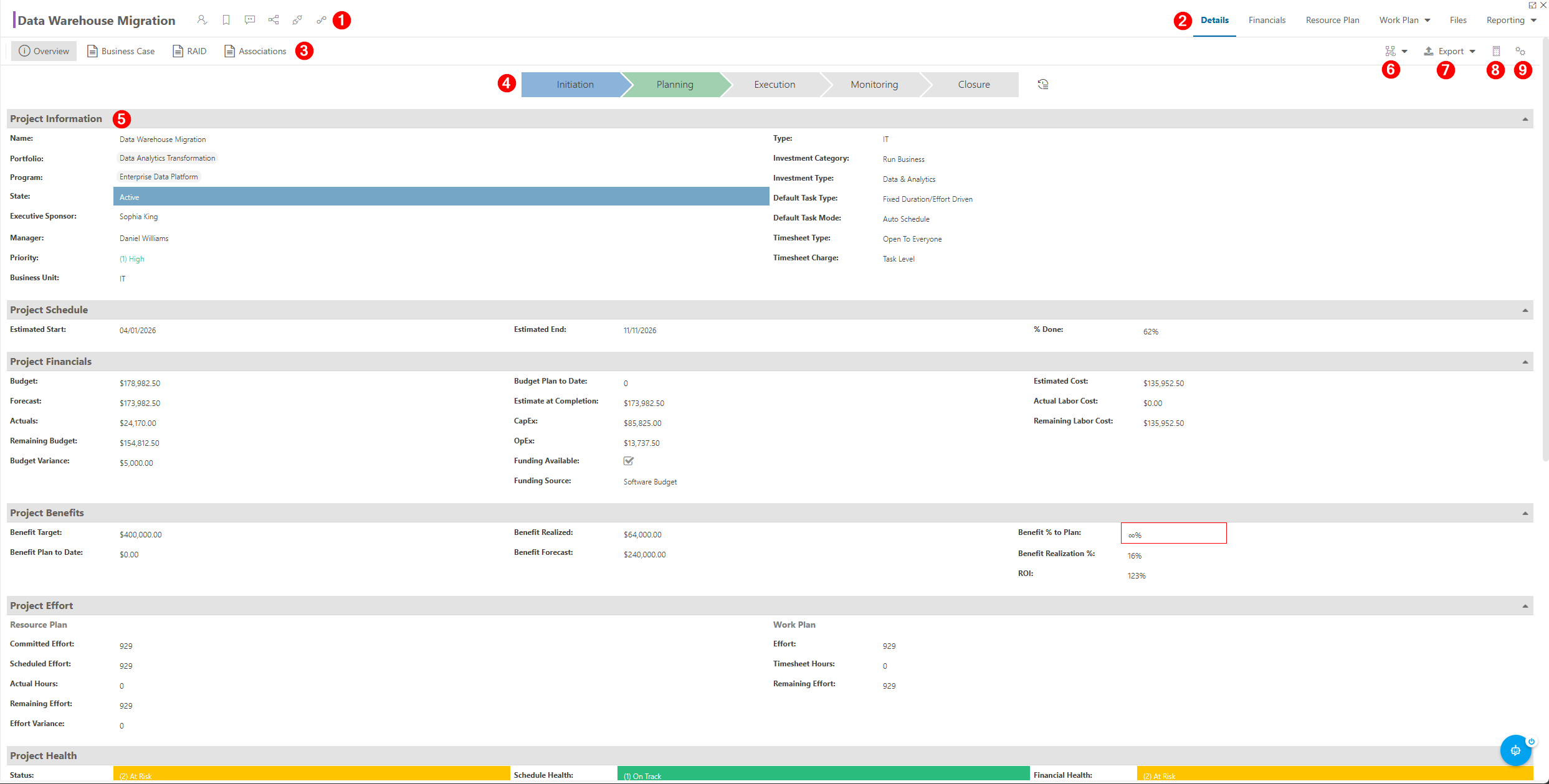
Task: Click the workflow diagram toolbar icon
Action: click(1390, 51)
